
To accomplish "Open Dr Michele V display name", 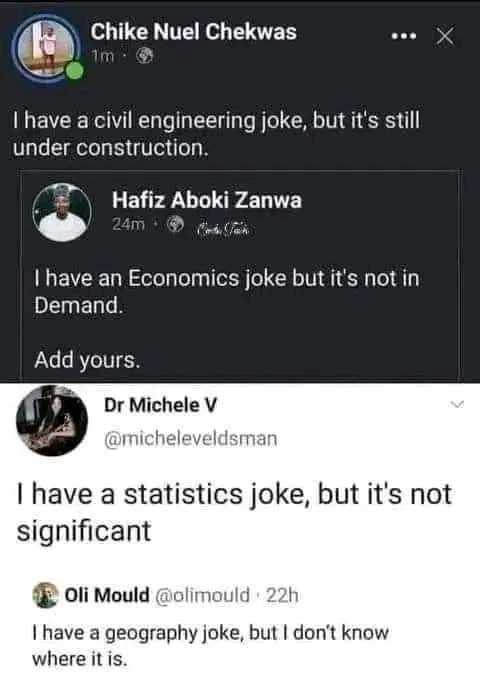I will 161,405.
